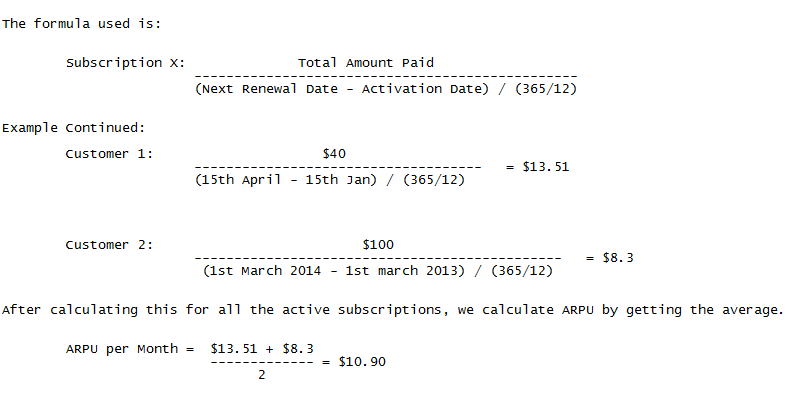Viewport: 798px width, 397px height.
Task: Click the 'Customer 2:' label
Action: tap(109, 245)
